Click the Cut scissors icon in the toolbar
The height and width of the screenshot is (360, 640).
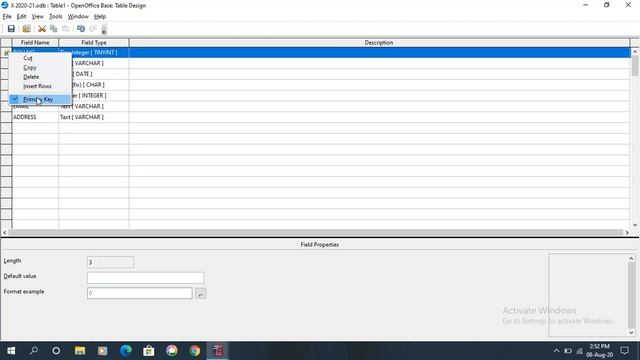(42, 29)
